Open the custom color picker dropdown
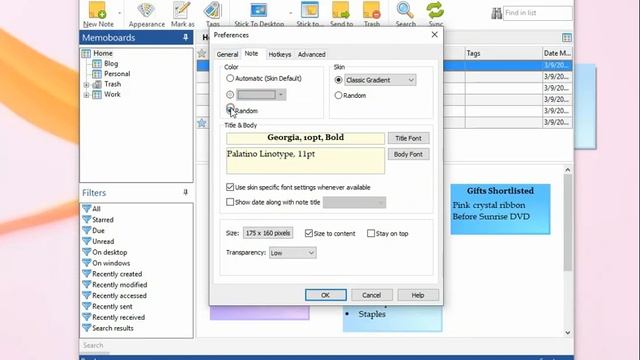Screen dimensions: 640x360 click(x=281, y=95)
